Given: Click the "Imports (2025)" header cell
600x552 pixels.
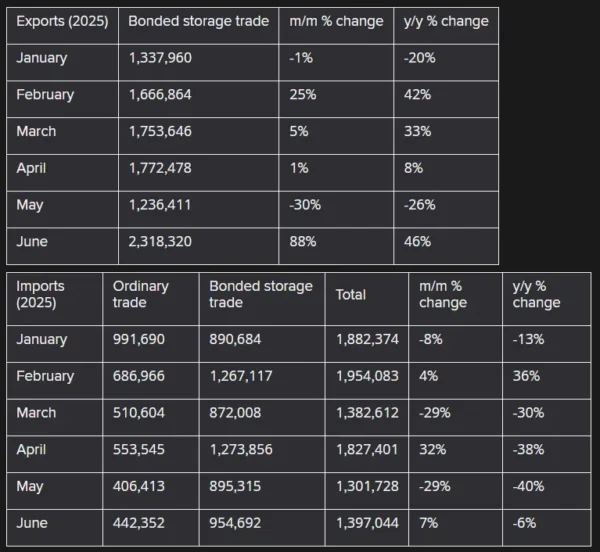Looking at the screenshot, I should [41, 294].
